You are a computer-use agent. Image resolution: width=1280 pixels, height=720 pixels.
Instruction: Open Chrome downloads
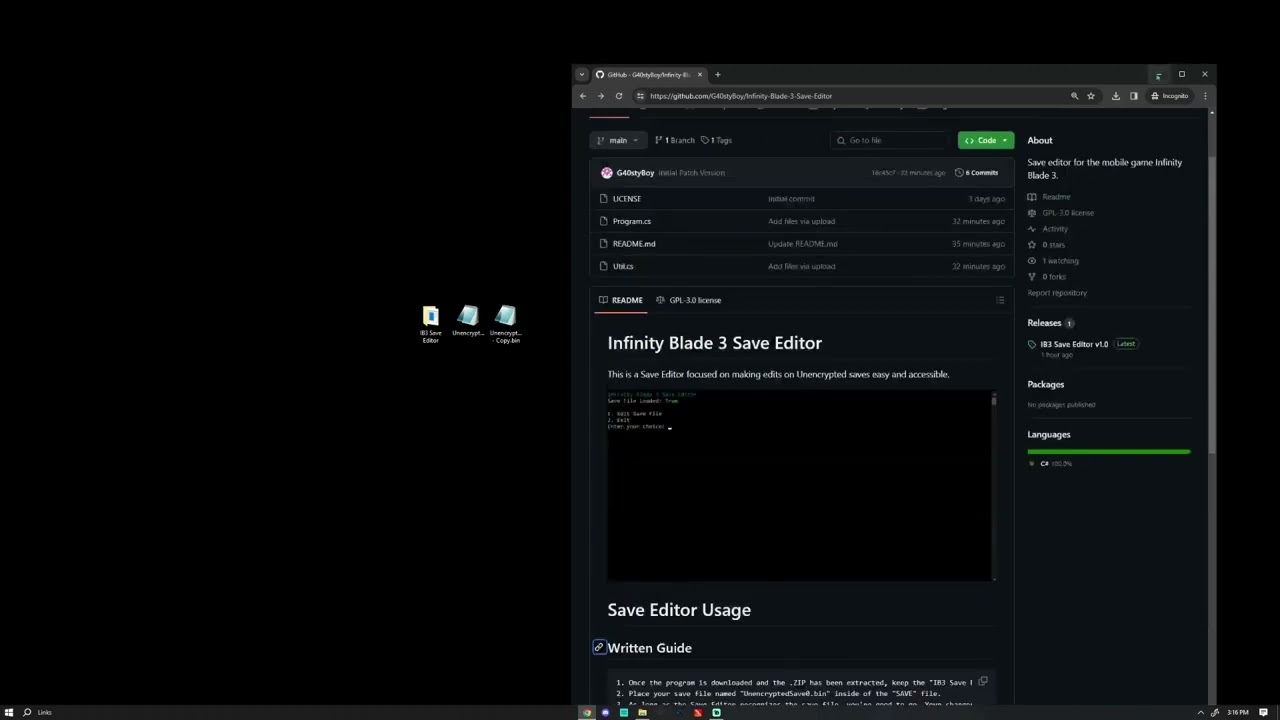click(x=1116, y=96)
